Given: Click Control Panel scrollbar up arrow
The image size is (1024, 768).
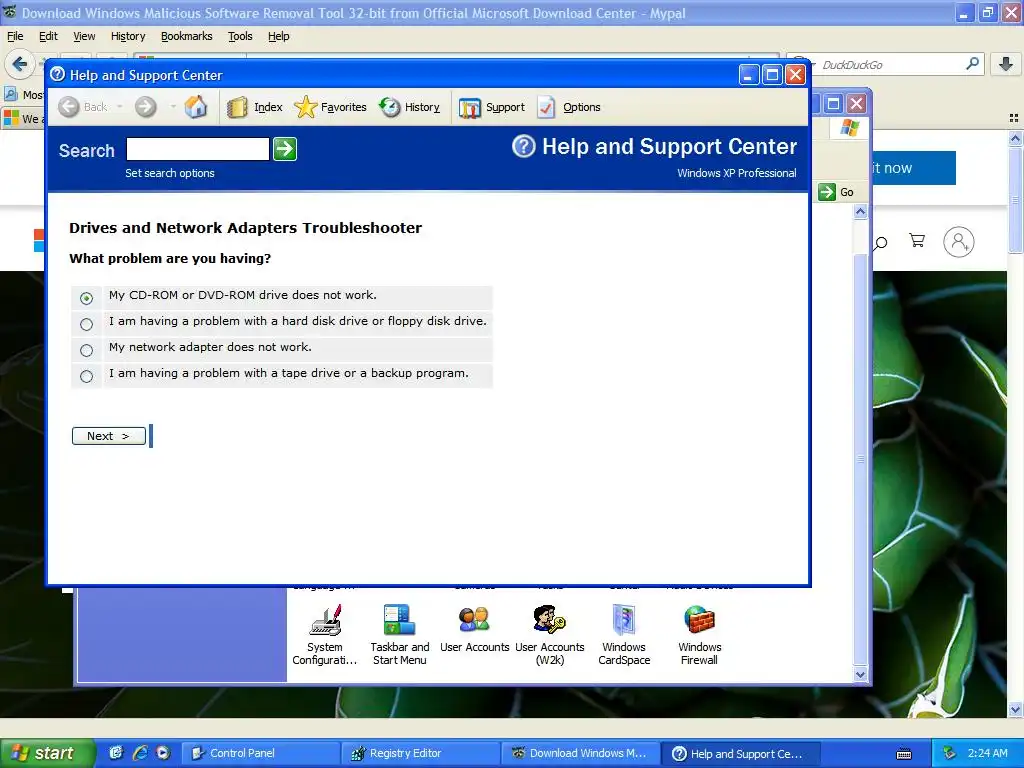Looking at the screenshot, I should tap(861, 212).
